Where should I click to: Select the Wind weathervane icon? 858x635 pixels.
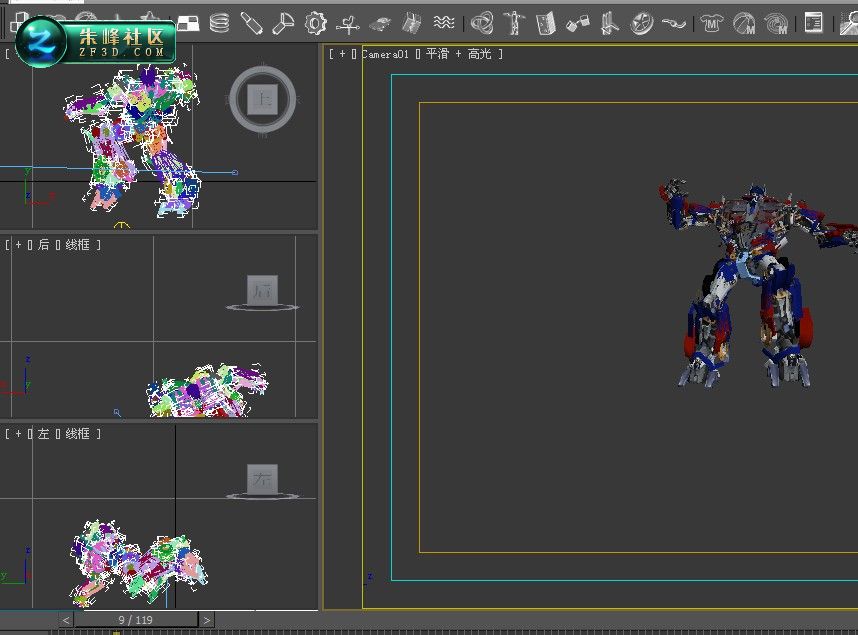[x=348, y=24]
